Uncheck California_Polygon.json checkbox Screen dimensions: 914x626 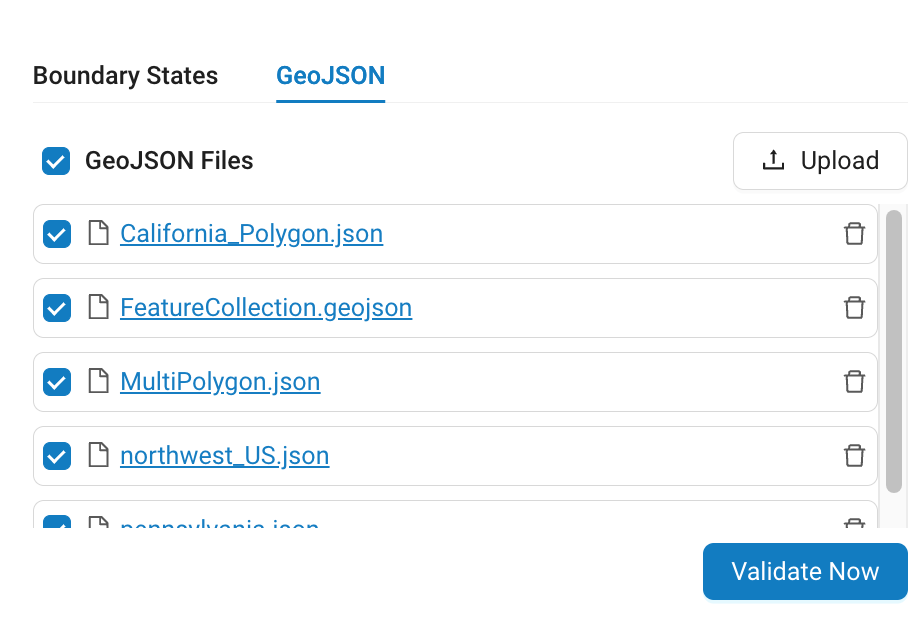57,234
